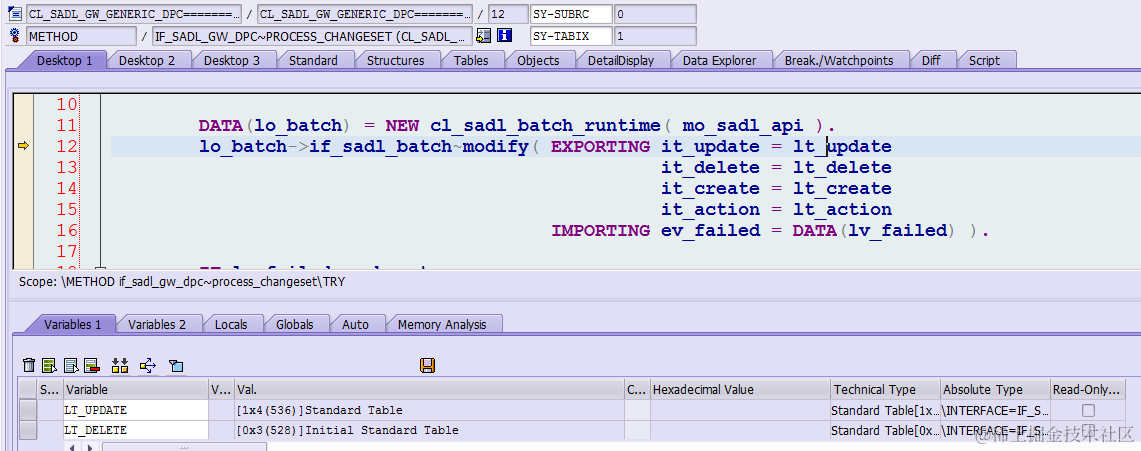Open the Tables tab

[x=471, y=60]
